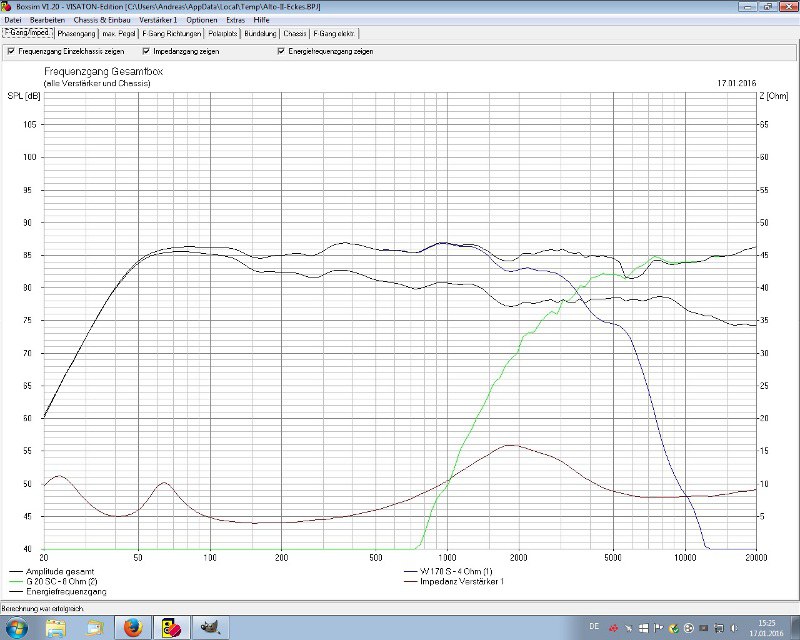Screen dimensions: 800x640
Task: Open the folder icon beside the Start button
Action: pyautogui.click(x=55, y=627)
